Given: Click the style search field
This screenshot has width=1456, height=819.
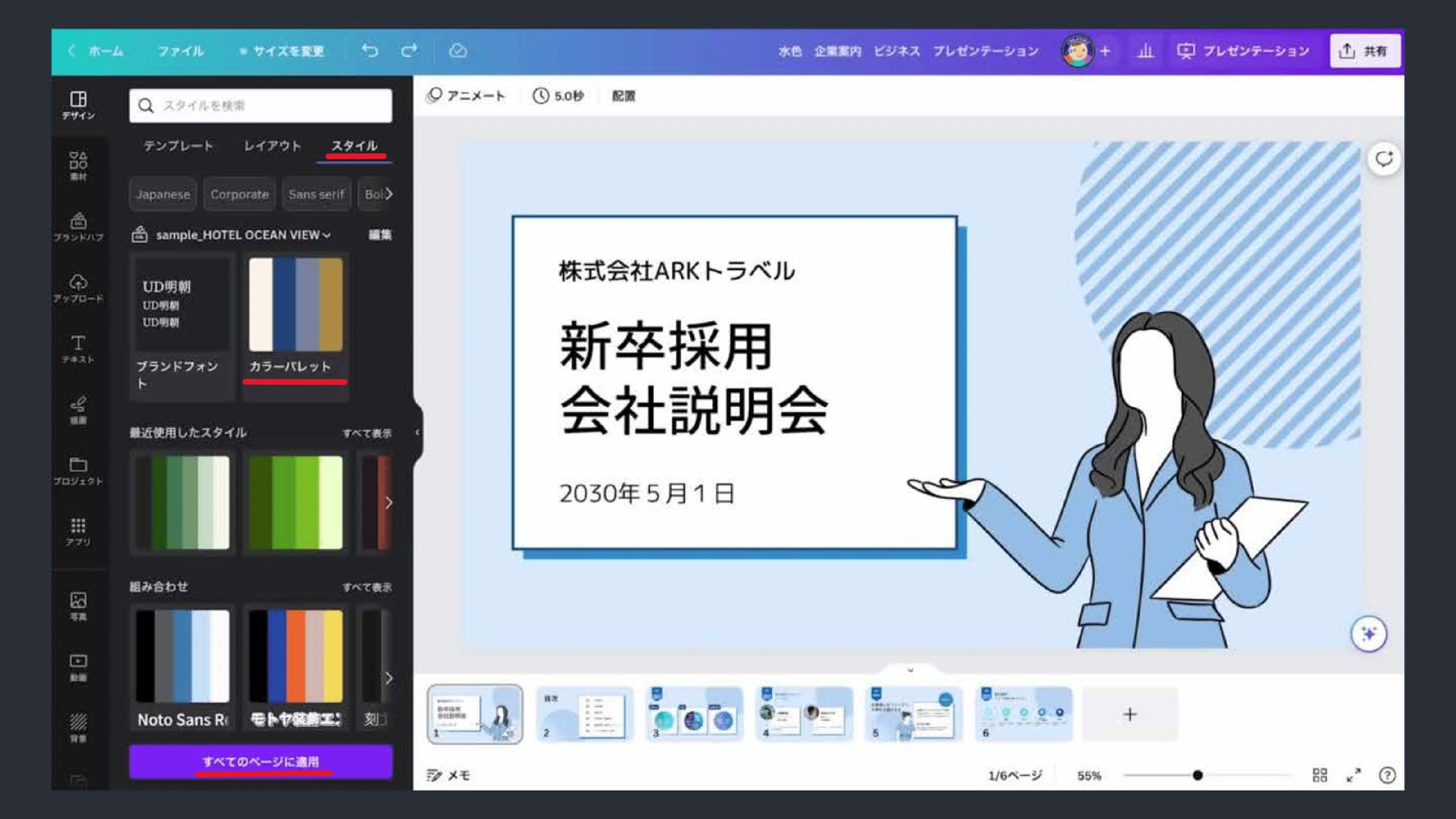Looking at the screenshot, I should [261, 106].
